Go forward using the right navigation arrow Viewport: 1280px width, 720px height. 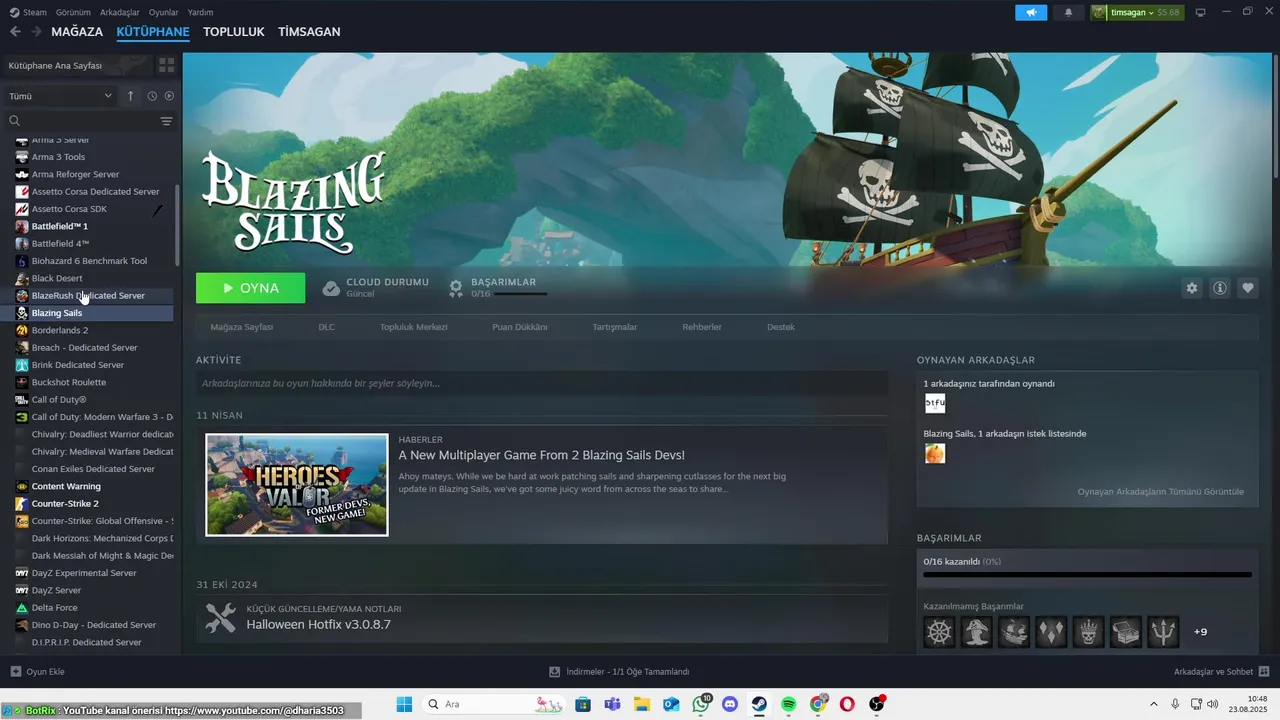click(37, 32)
